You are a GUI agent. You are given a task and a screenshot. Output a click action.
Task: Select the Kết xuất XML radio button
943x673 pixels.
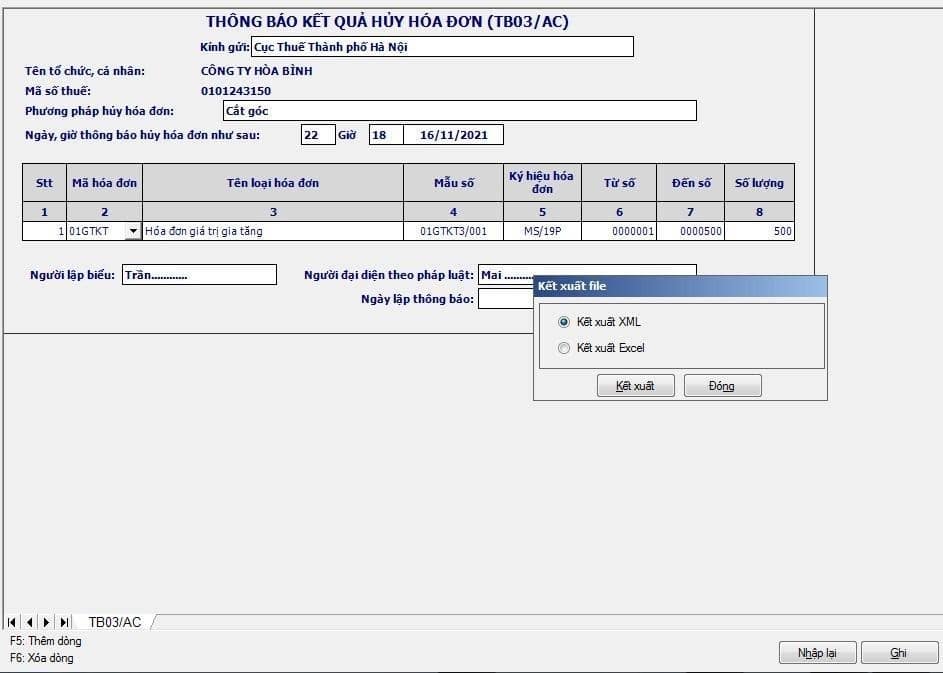click(x=563, y=323)
